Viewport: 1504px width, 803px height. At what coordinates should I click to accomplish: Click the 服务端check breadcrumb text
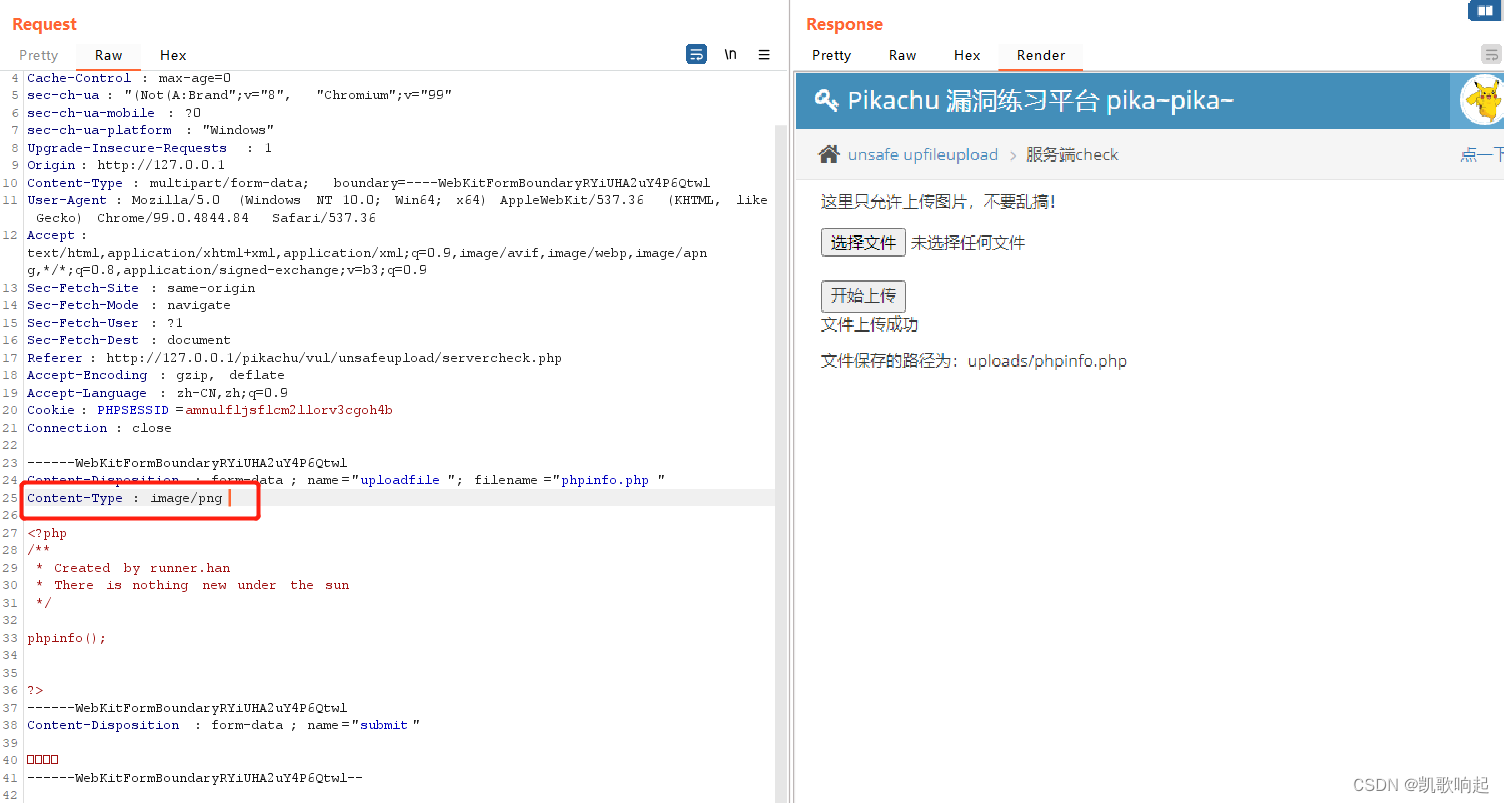tap(1072, 154)
